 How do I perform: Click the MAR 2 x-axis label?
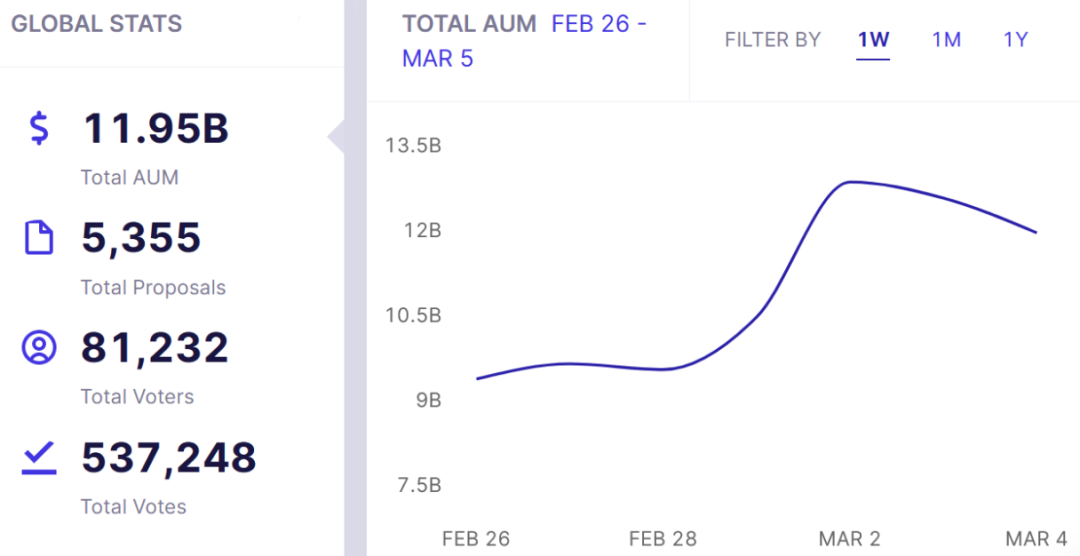tap(849, 539)
